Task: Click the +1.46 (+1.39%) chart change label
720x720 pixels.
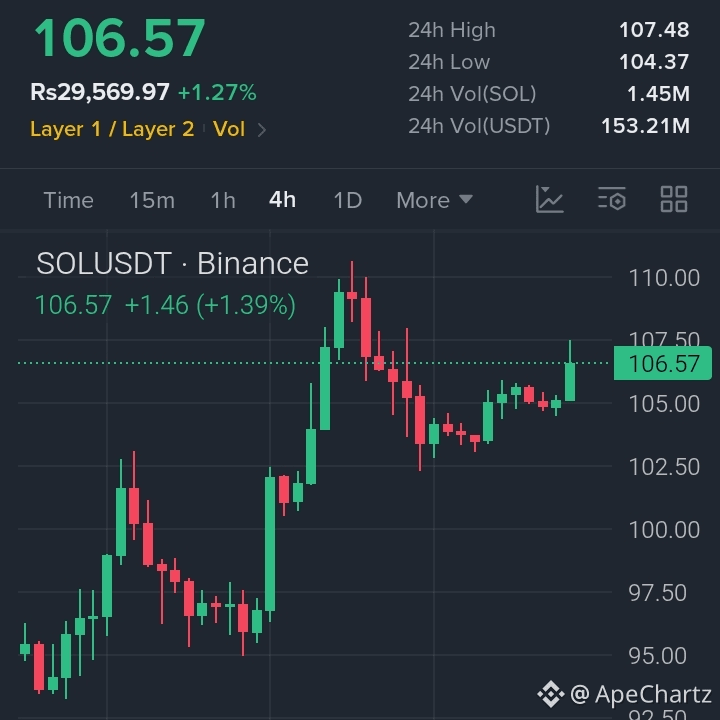Action: 210,305
